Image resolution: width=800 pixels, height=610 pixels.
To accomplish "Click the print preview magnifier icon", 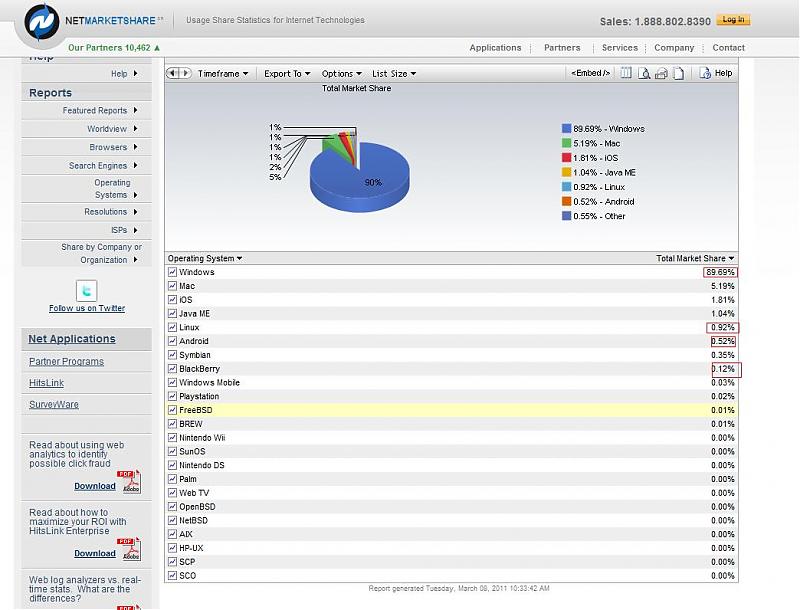I will [x=644, y=73].
